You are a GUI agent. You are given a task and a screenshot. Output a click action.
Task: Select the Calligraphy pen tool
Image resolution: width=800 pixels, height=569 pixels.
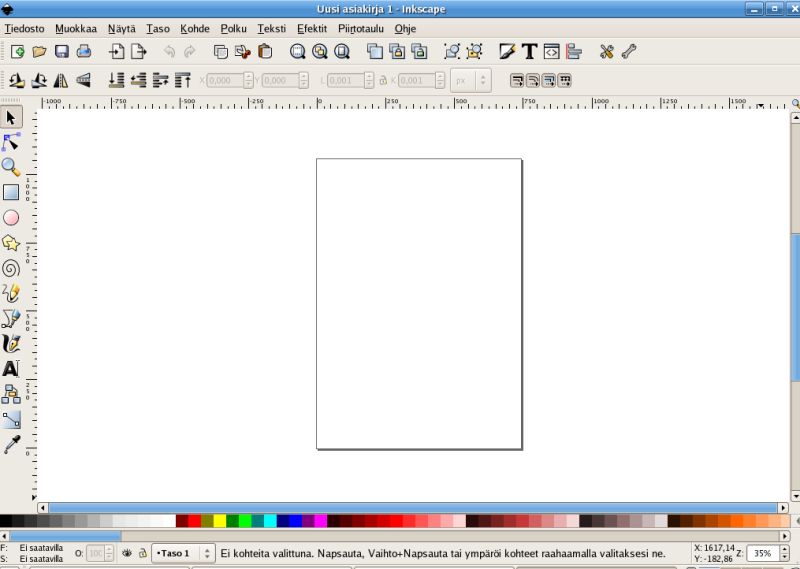(11, 344)
